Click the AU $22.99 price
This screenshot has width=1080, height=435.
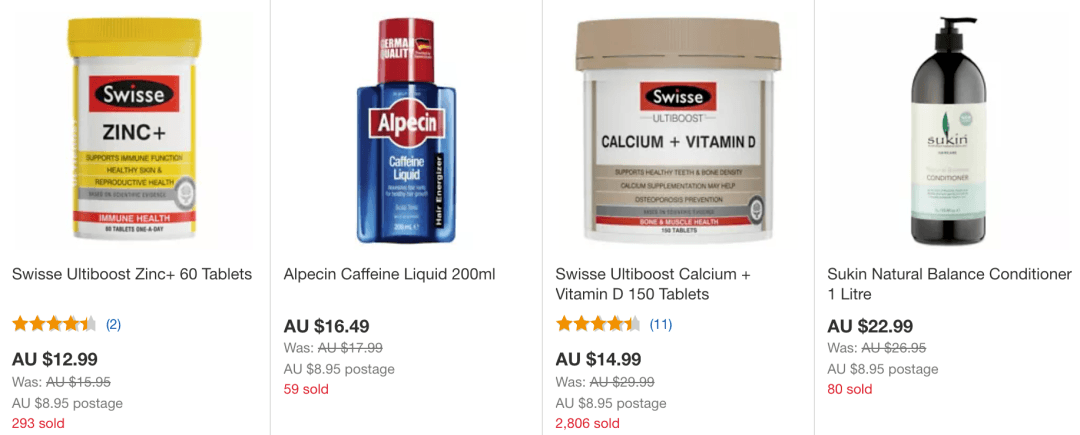(x=871, y=326)
